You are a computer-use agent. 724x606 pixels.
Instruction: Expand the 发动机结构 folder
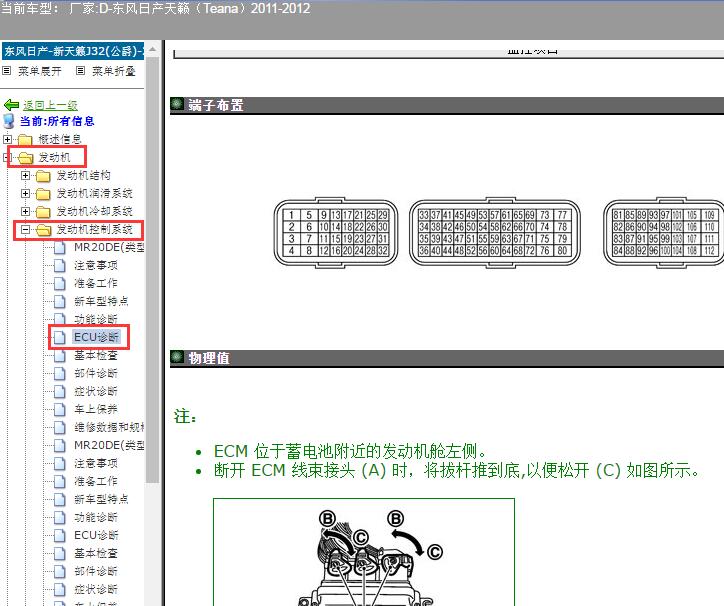[x=25, y=176]
